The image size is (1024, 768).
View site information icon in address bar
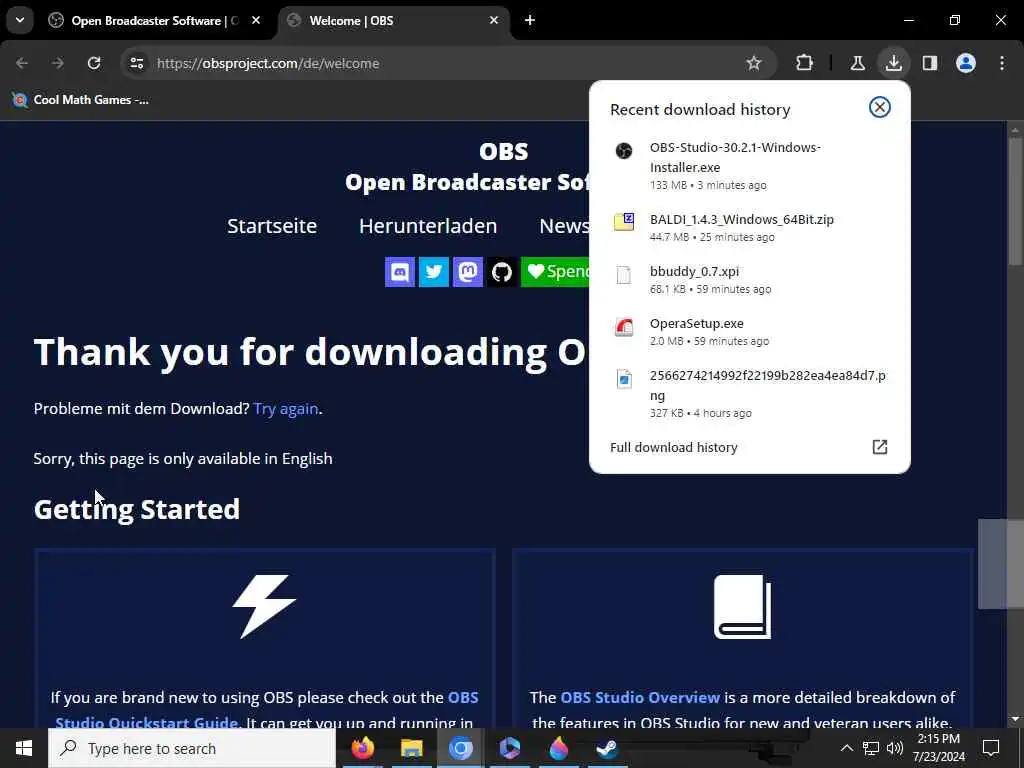pyautogui.click(x=136, y=63)
